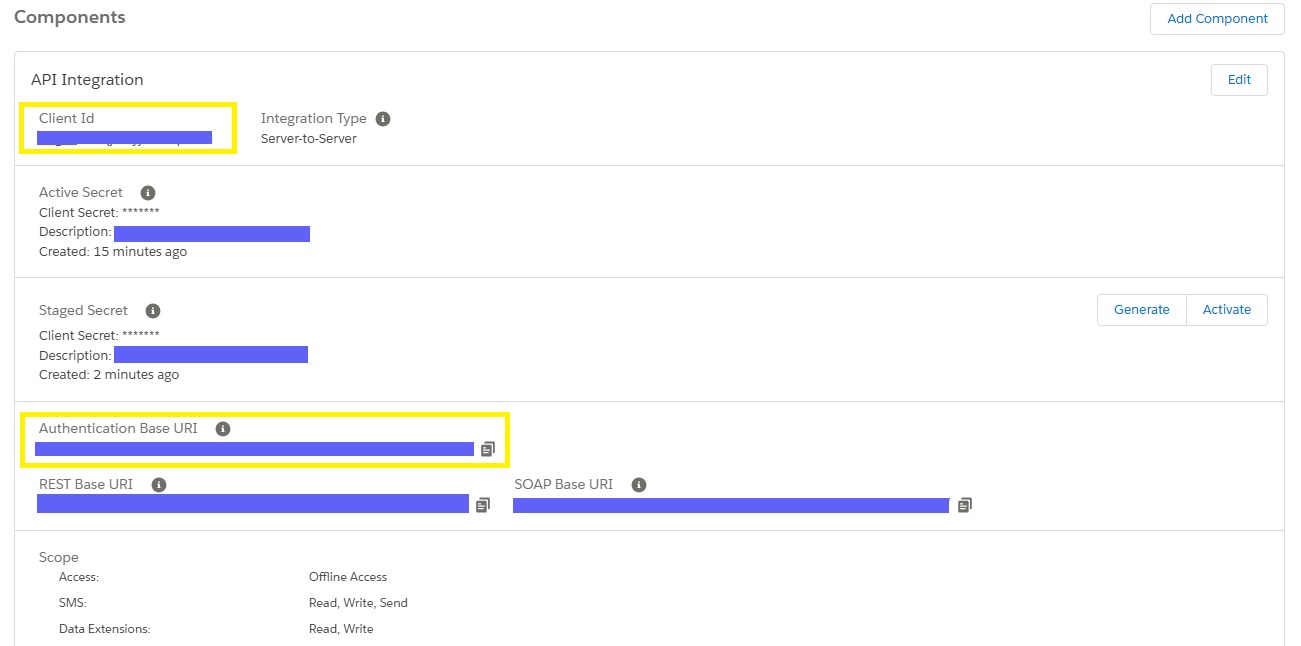Click the redacted REST Base URI text
The height and width of the screenshot is (646, 1301).
point(252,504)
